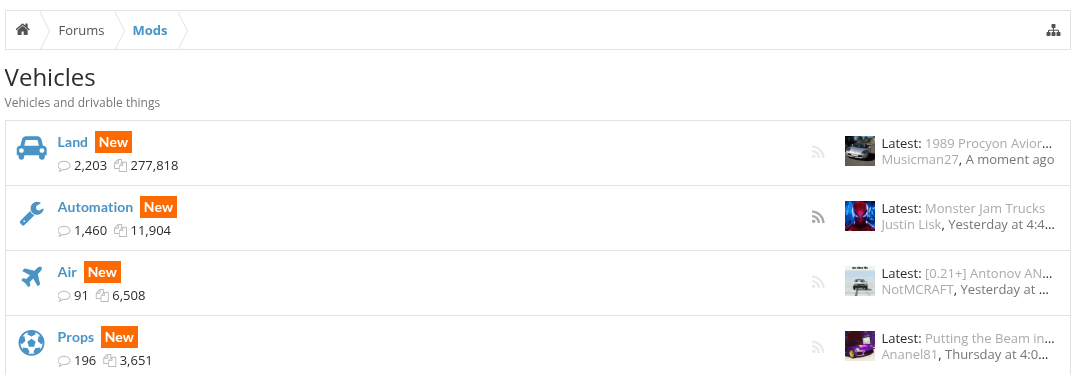Open the RSS feed for Automation forum
This screenshot has height=375, width=1083.
pos(818,218)
